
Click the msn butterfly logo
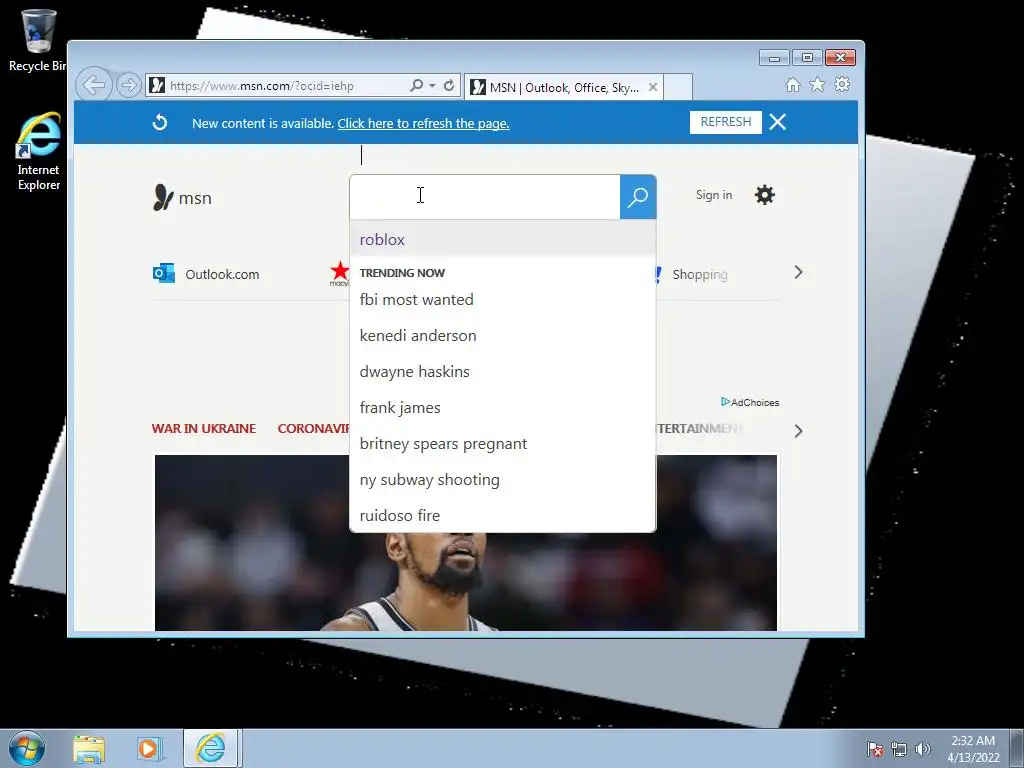[182, 197]
